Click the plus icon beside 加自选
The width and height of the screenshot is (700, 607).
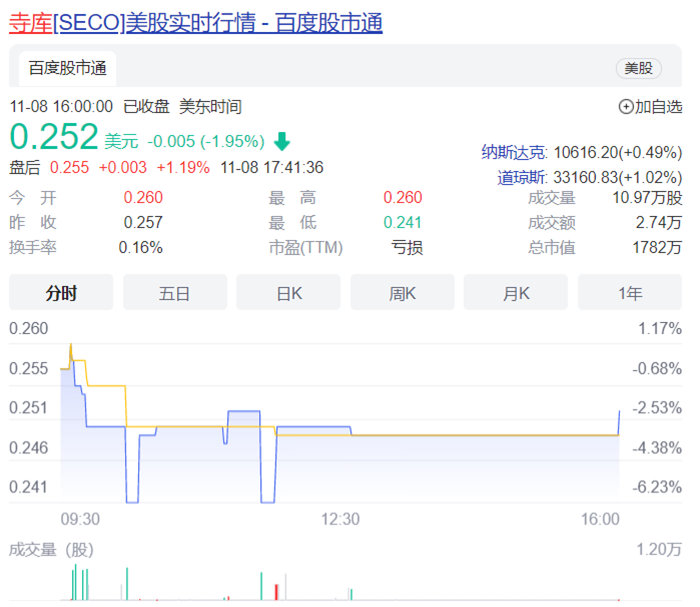[x=626, y=106]
